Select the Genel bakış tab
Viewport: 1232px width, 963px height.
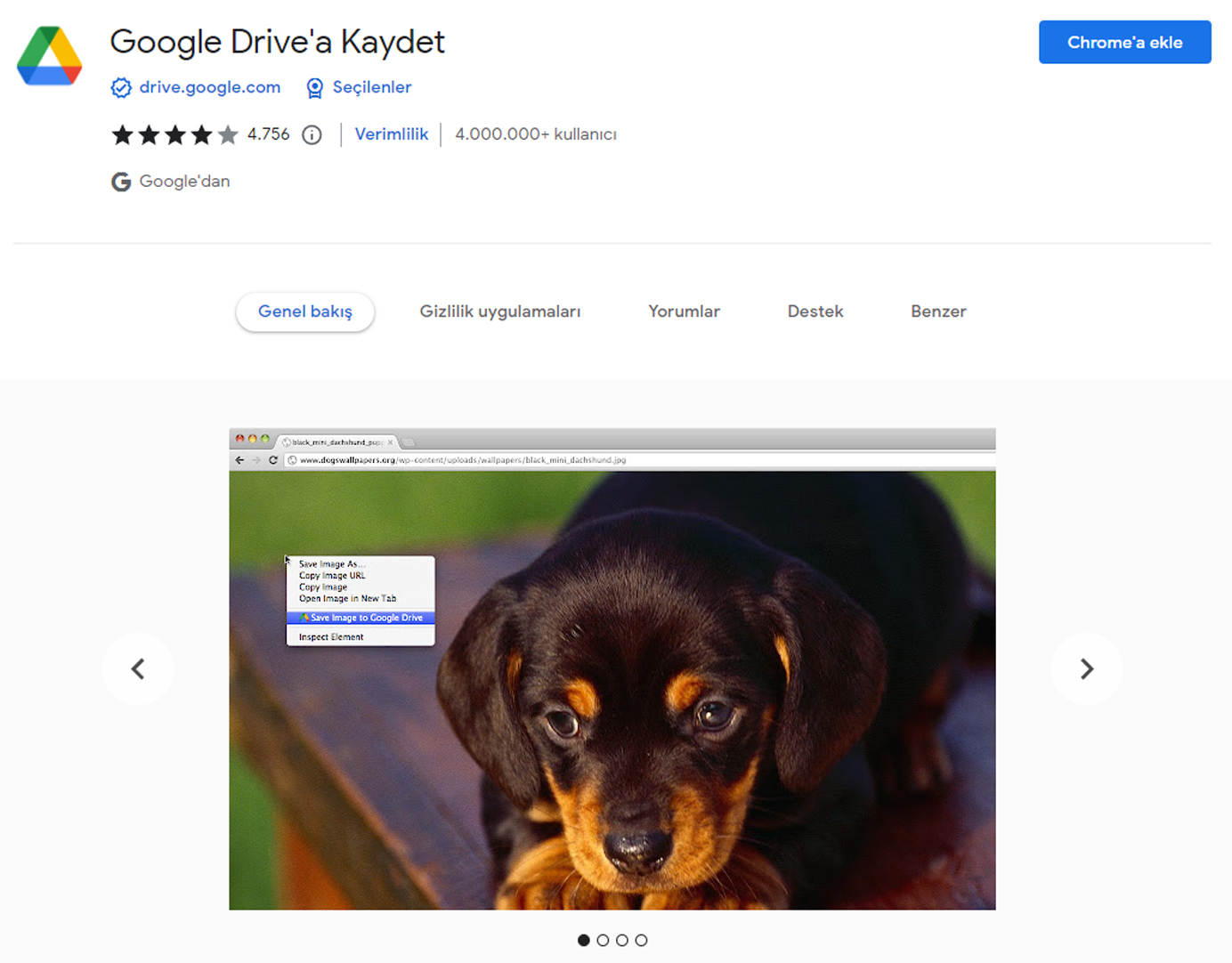(x=305, y=312)
